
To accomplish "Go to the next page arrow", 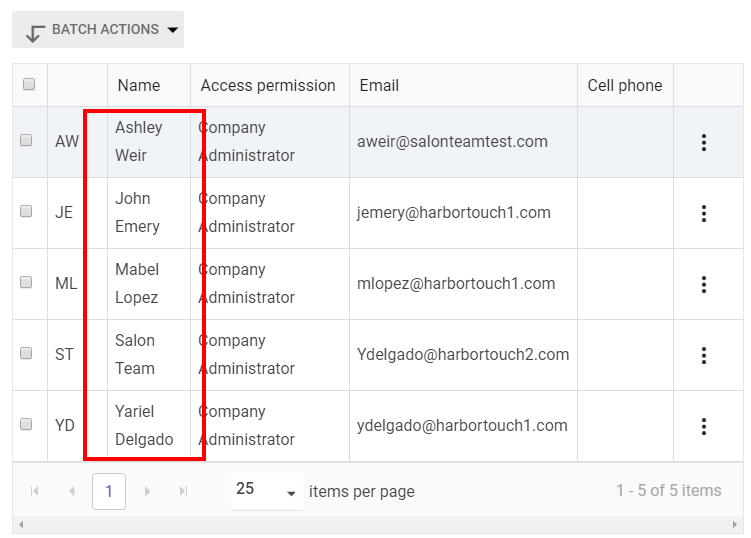I will click(x=147, y=491).
